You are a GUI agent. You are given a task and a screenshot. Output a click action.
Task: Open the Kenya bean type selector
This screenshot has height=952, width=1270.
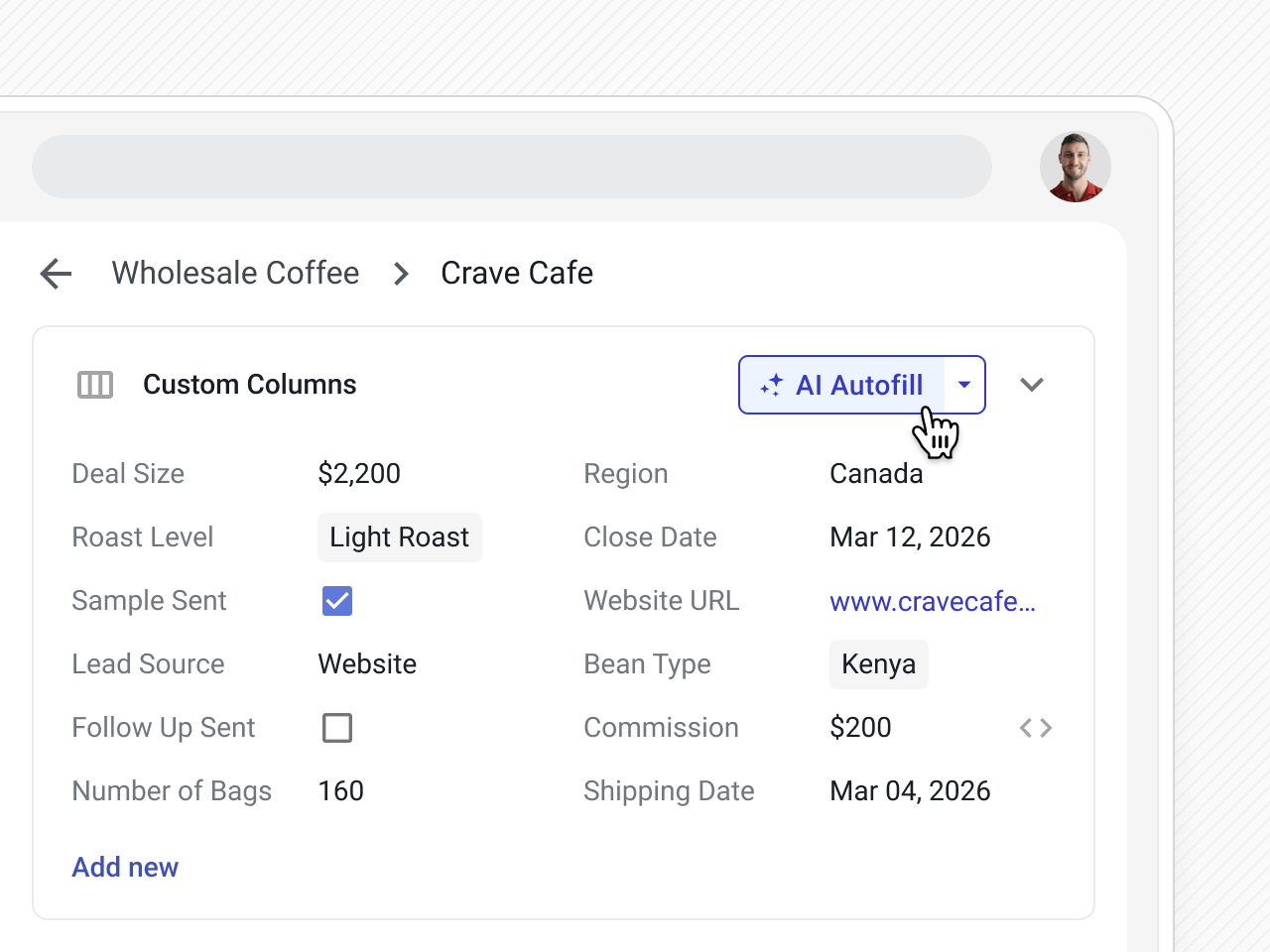pyautogui.click(x=878, y=664)
